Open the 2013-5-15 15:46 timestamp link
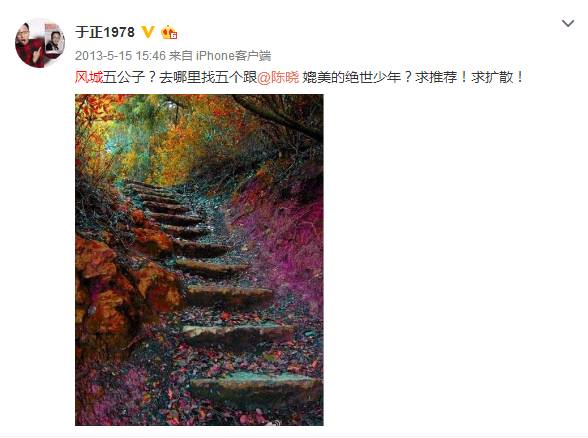Image resolution: width=588 pixels, height=438 pixels. point(120,56)
